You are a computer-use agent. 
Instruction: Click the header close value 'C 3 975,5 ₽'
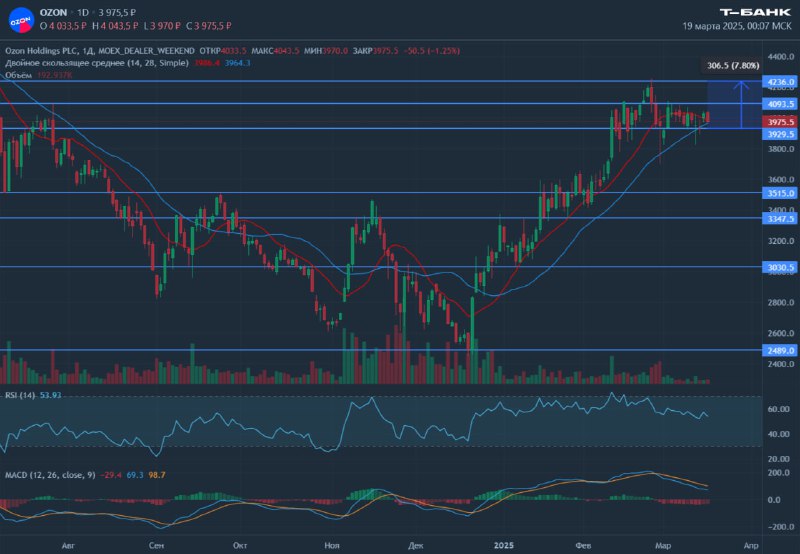pos(209,26)
